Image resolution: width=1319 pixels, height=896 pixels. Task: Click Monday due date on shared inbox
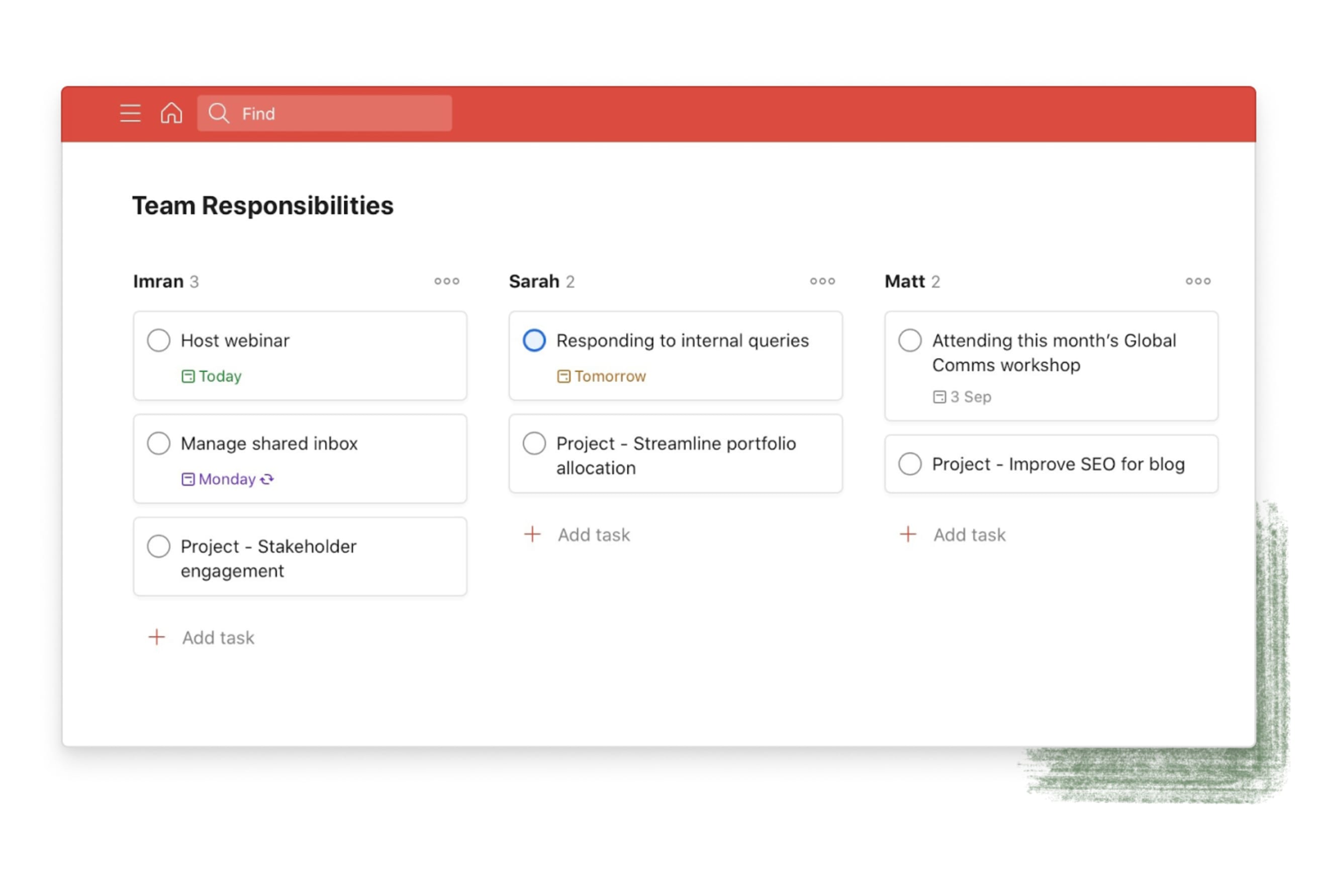(x=227, y=479)
